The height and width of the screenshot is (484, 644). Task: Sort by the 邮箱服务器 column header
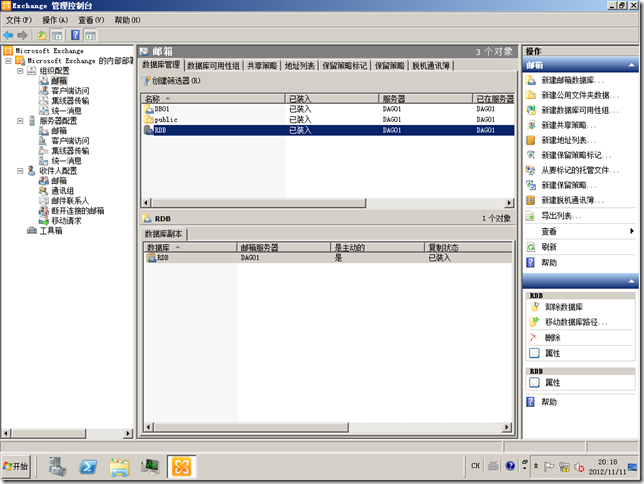pyautogui.click(x=283, y=247)
